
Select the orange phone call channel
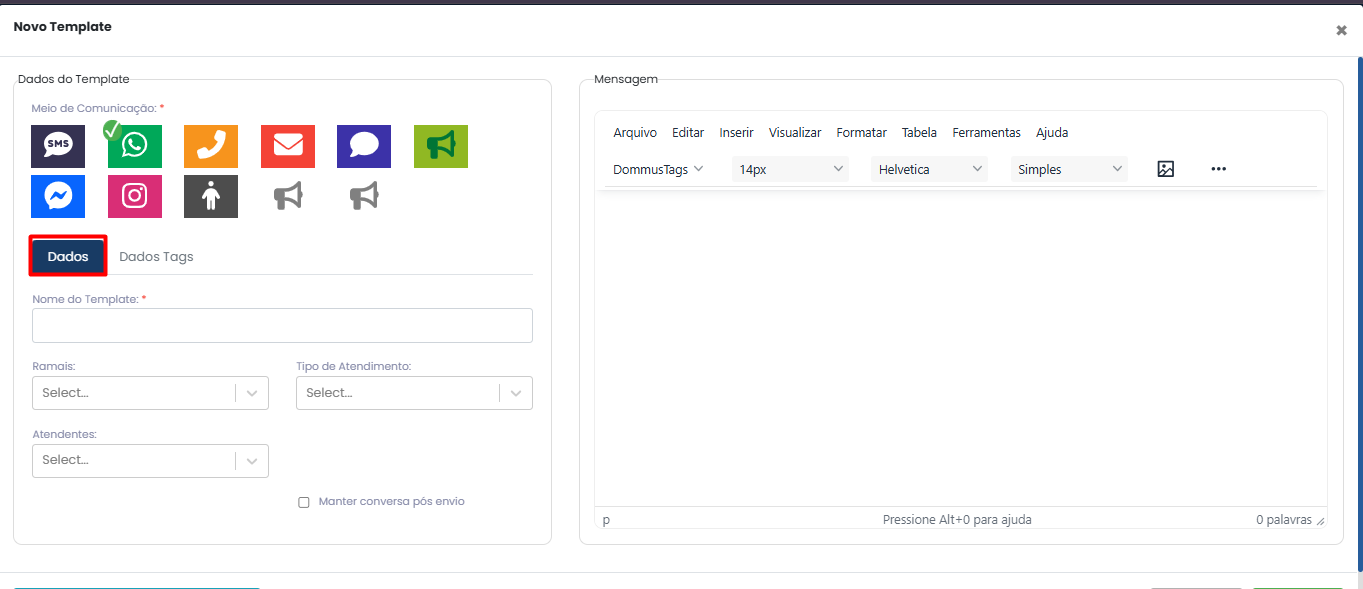click(211, 146)
